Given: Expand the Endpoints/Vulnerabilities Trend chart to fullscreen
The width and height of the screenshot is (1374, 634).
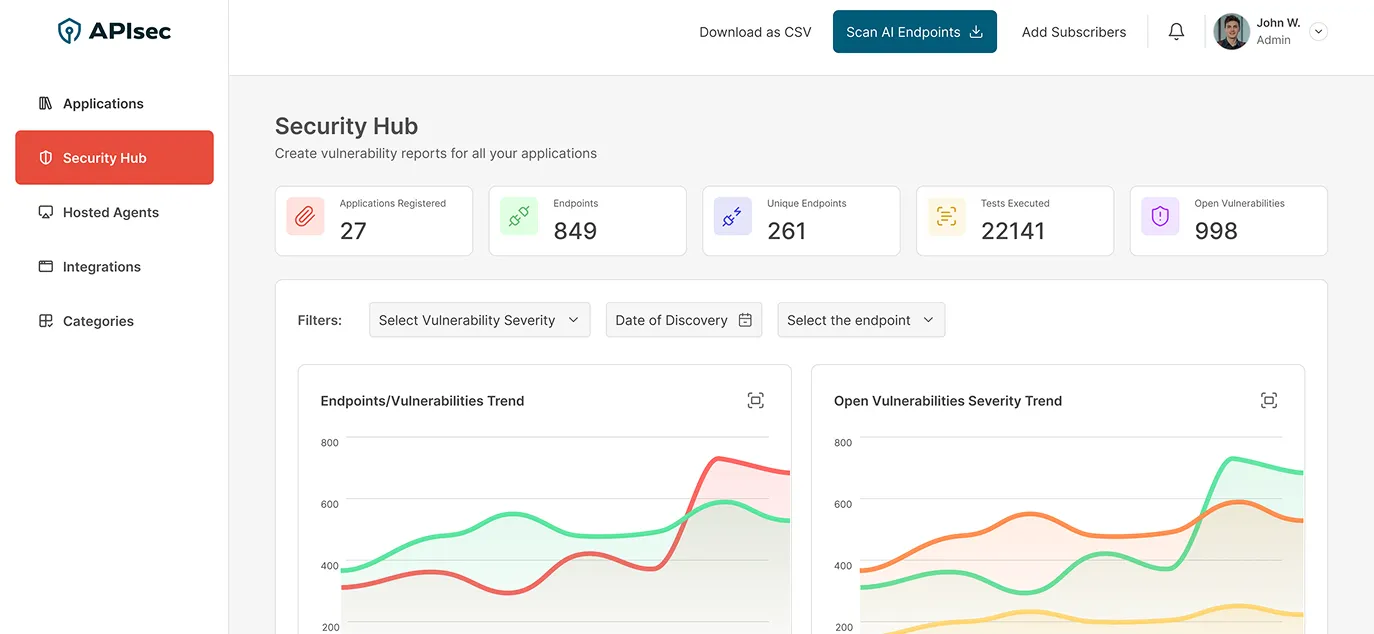Looking at the screenshot, I should 755,399.
